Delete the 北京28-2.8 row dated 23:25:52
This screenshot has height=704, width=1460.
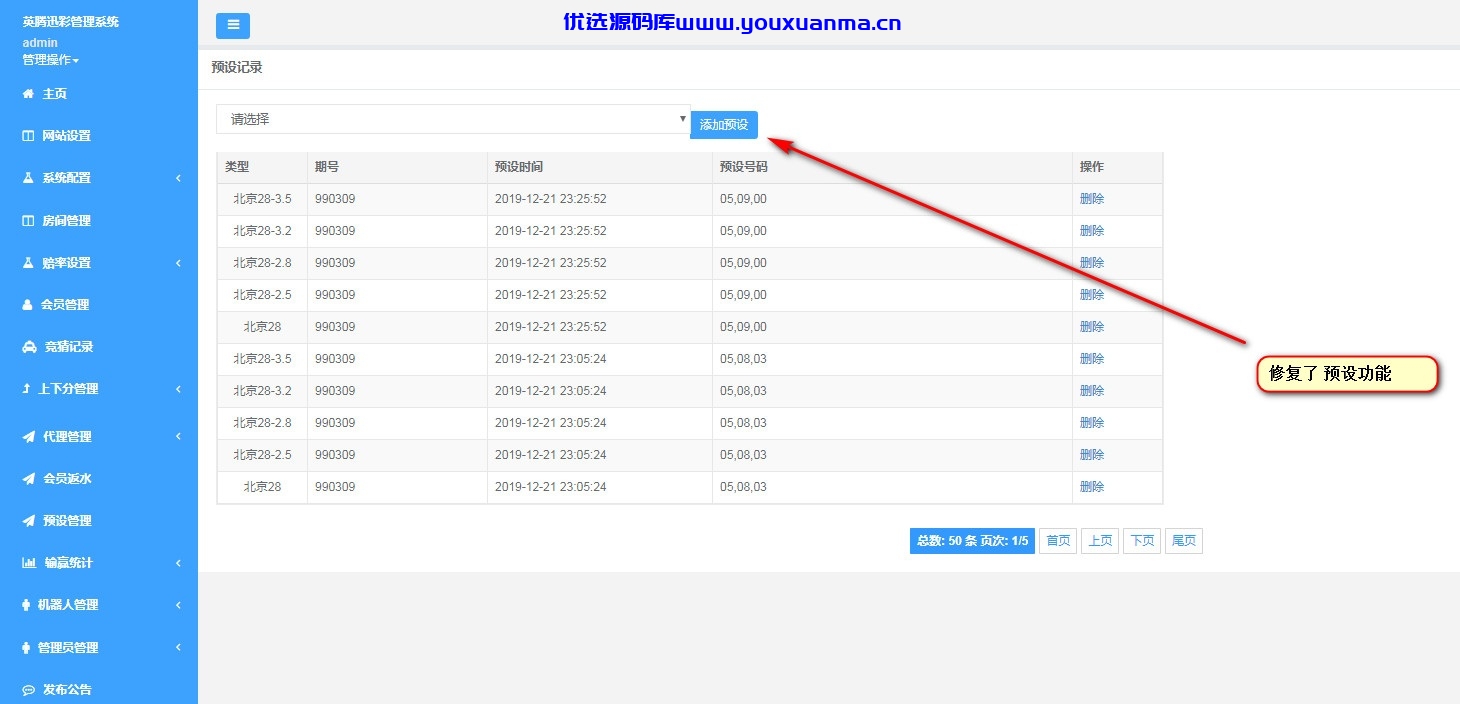[x=1092, y=263]
